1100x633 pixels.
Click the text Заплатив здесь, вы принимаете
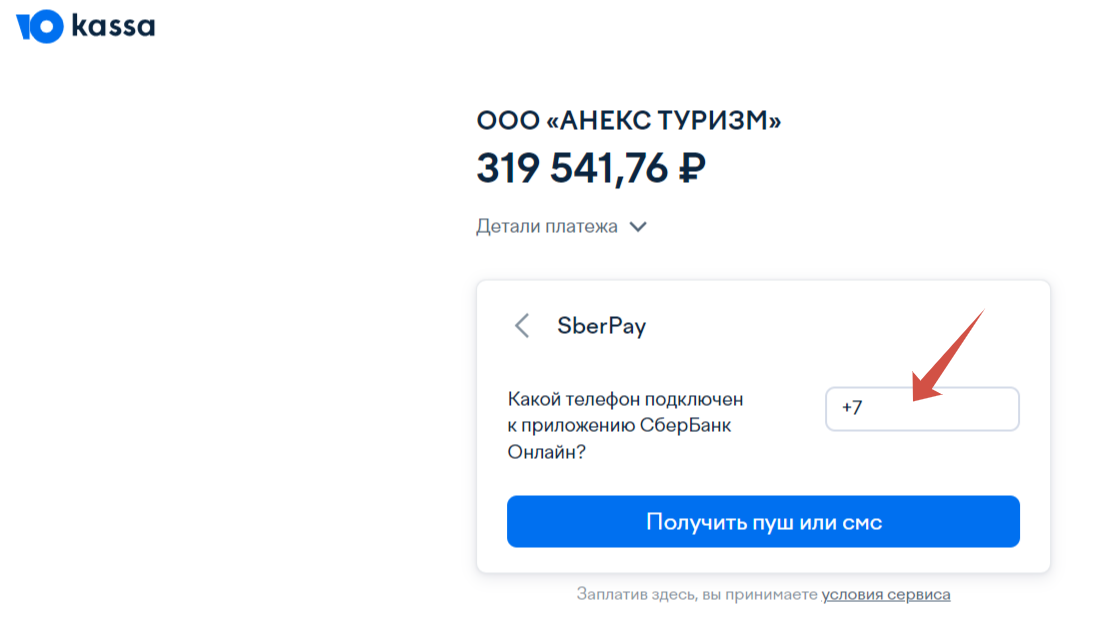[x=697, y=595]
